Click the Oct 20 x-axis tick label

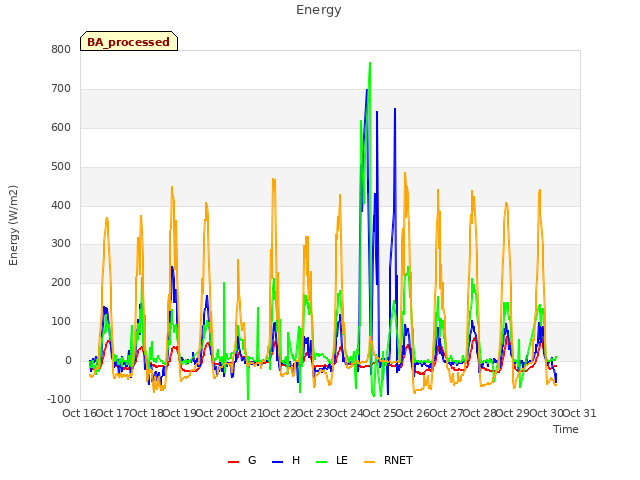213,413
